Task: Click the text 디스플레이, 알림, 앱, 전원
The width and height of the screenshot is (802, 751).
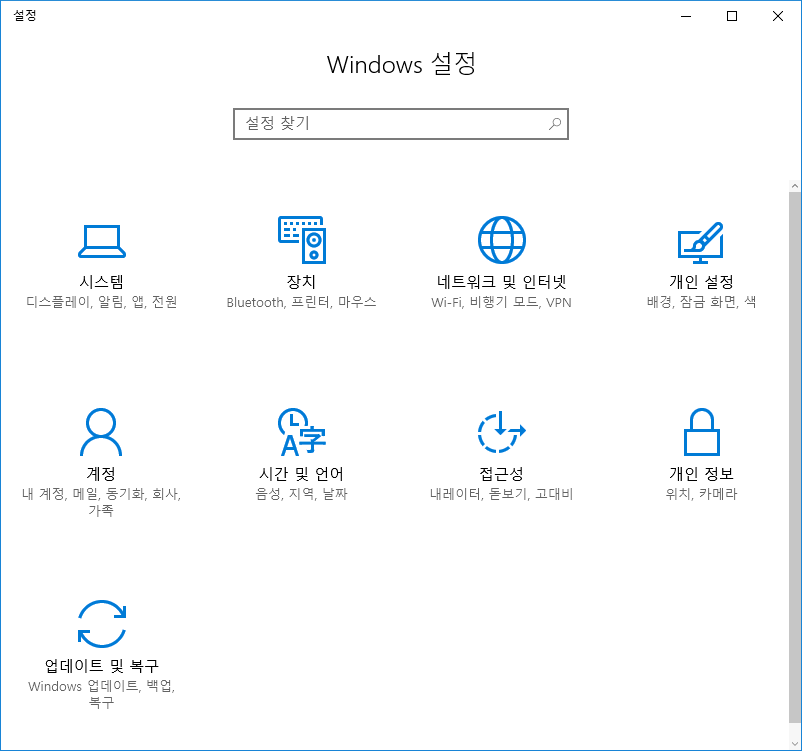Action: pos(102,302)
